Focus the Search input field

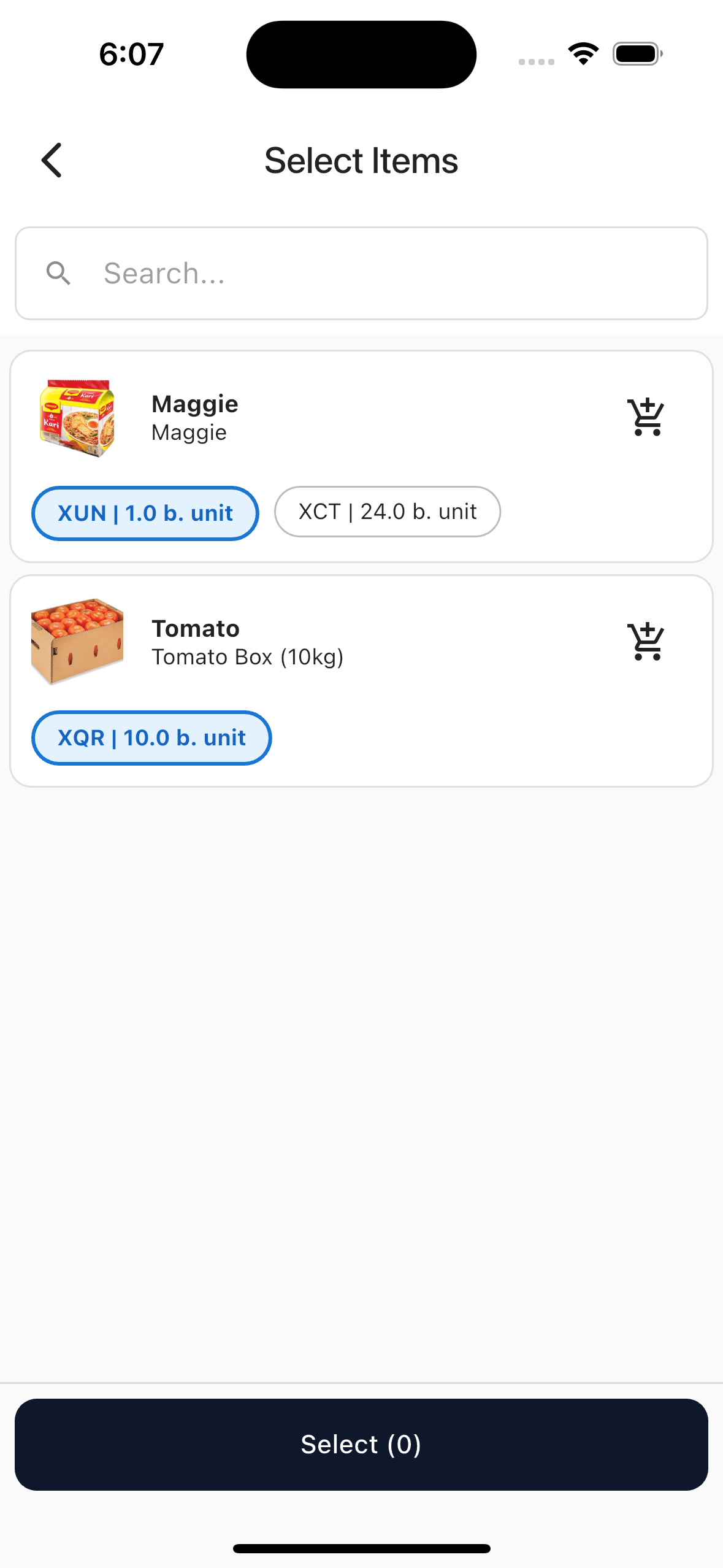392,274
